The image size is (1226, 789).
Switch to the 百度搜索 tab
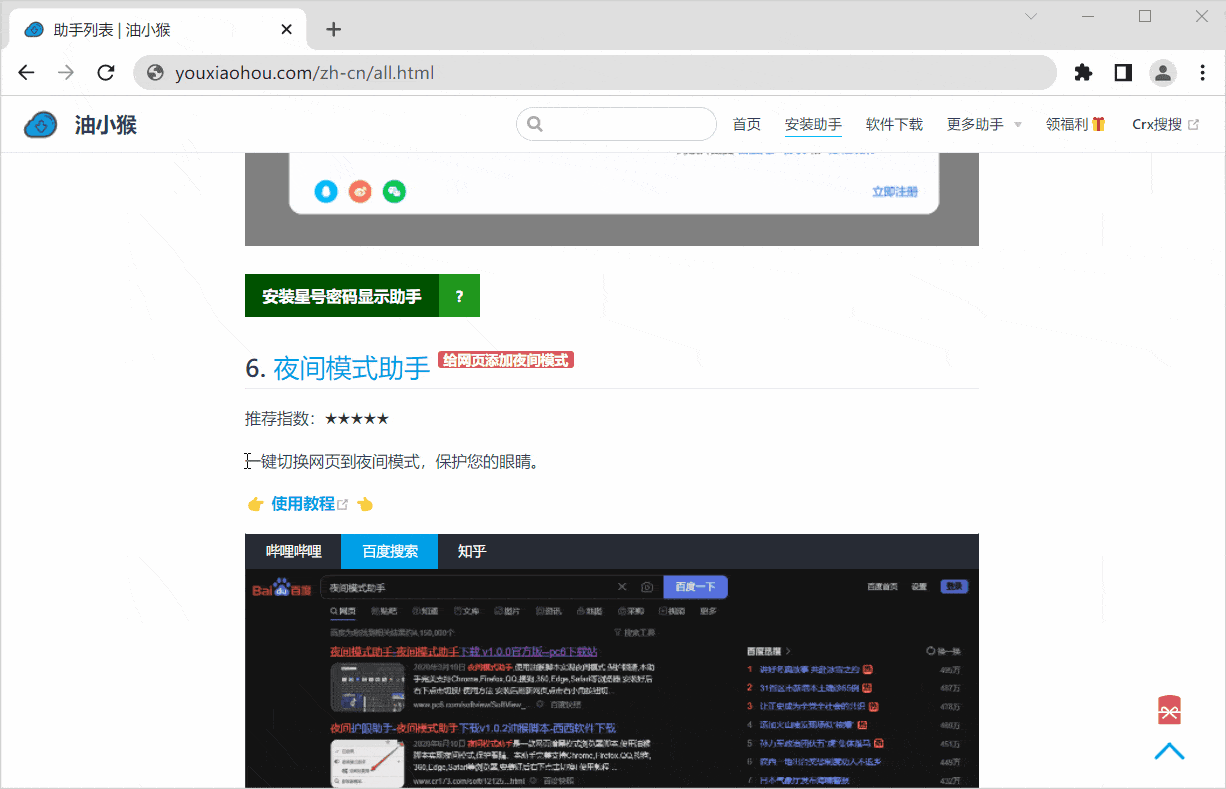390,551
